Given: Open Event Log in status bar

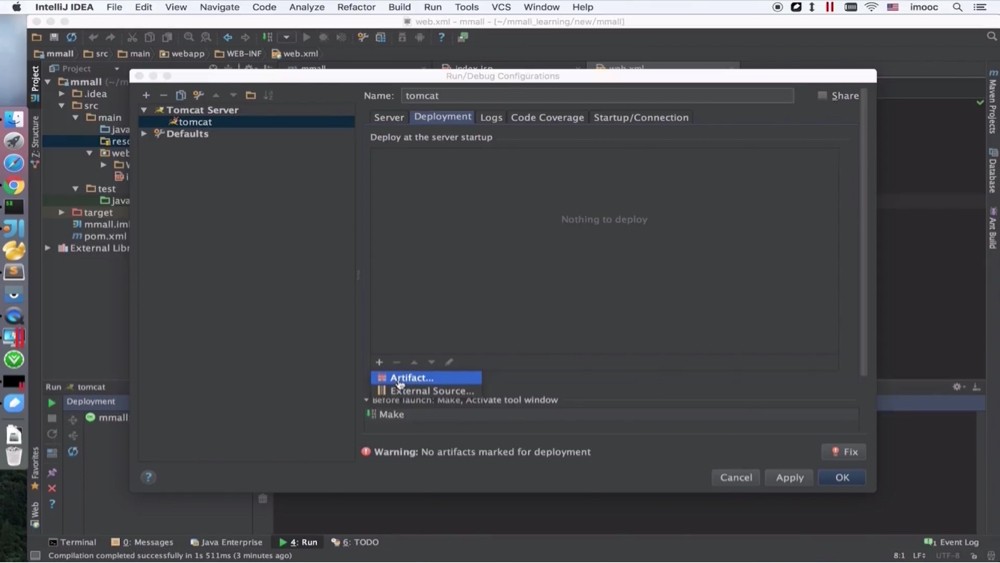Looking at the screenshot, I should (x=952, y=542).
